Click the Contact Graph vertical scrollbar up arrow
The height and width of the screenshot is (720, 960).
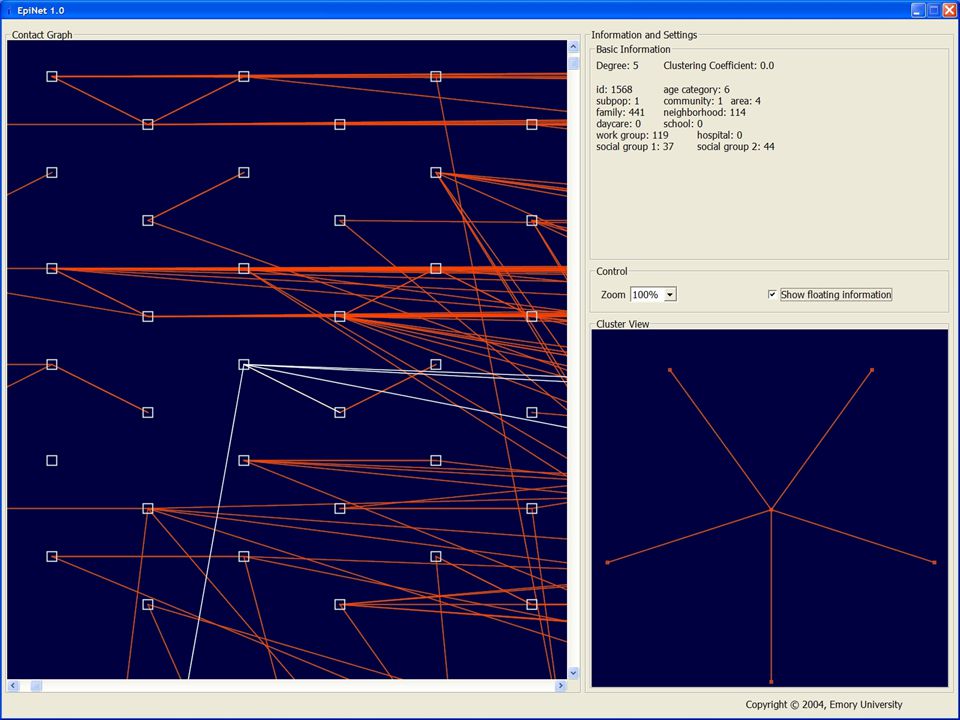574,47
